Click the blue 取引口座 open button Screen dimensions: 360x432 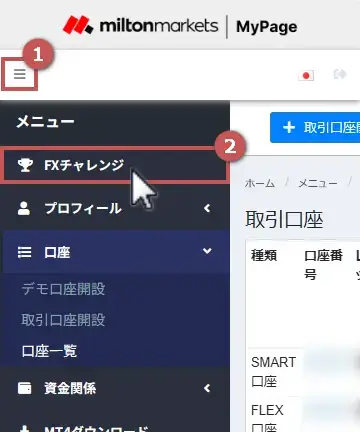click(315, 128)
